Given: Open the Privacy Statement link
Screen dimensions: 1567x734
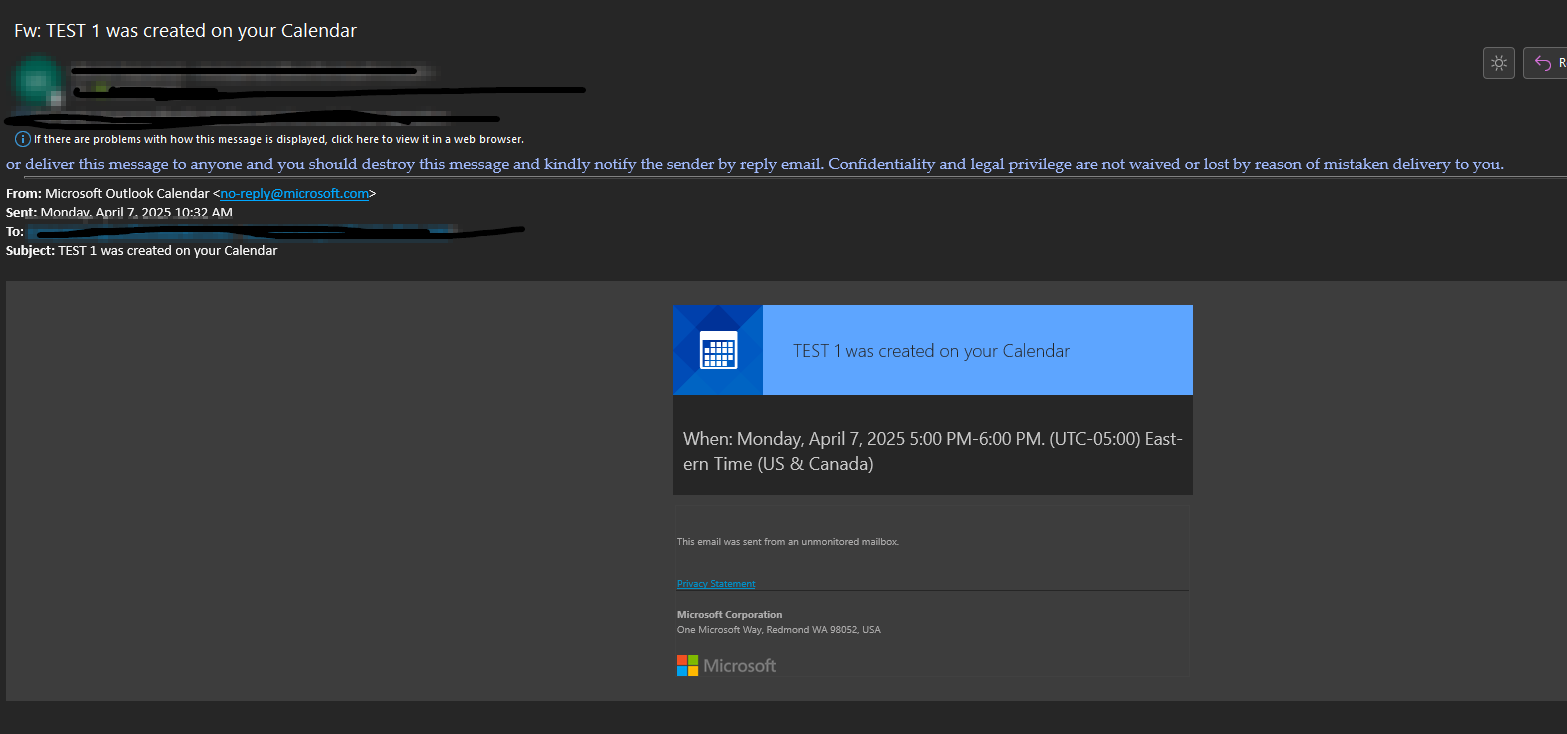Looking at the screenshot, I should (x=716, y=584).
